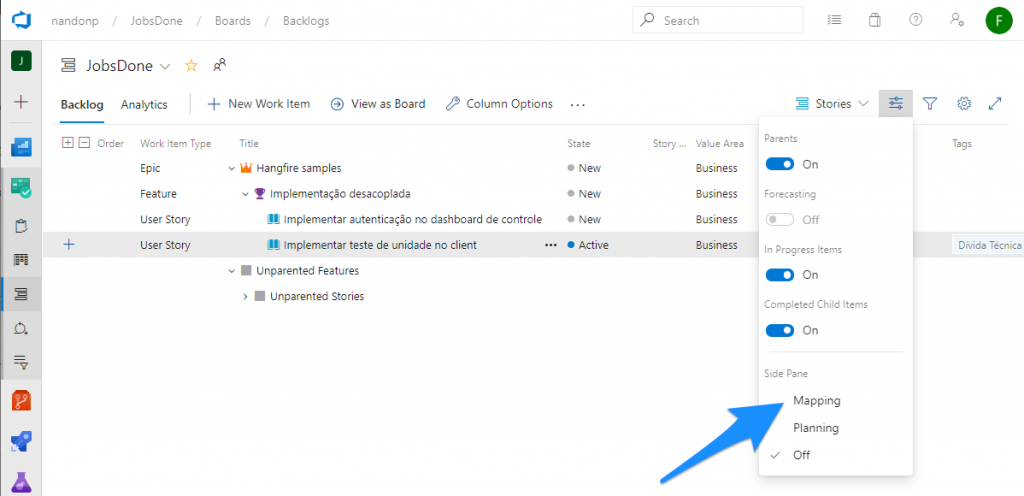Sort by the Tags column header
The width and height of the screenshot is (1024, 496).
(962, 144)
